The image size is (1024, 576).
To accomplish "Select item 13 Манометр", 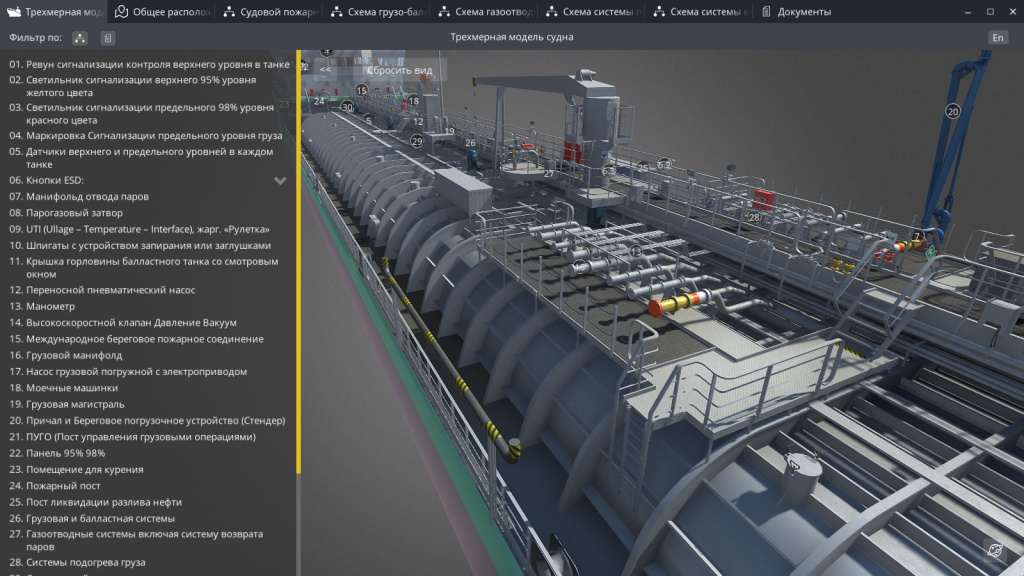I will [x=42, y=306].
